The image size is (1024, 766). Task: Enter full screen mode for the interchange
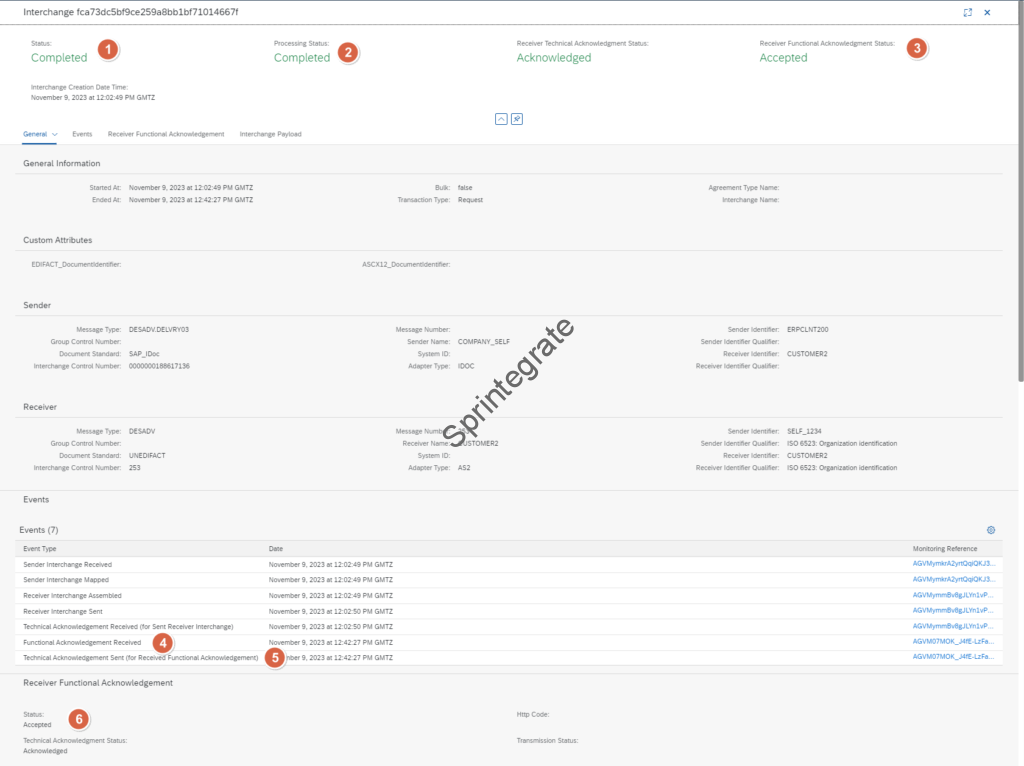click(967, 12)
